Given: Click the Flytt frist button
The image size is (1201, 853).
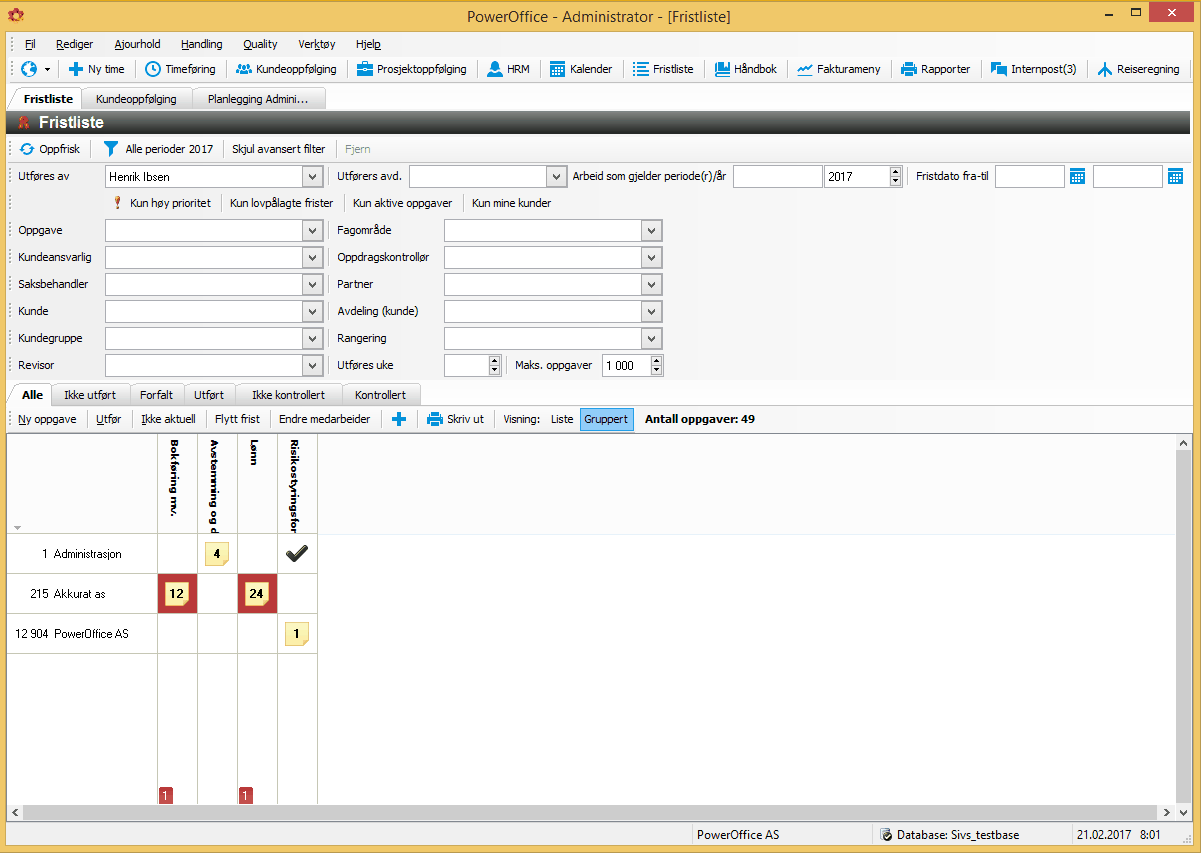Looking at the screenshot, I should point(238,419).
